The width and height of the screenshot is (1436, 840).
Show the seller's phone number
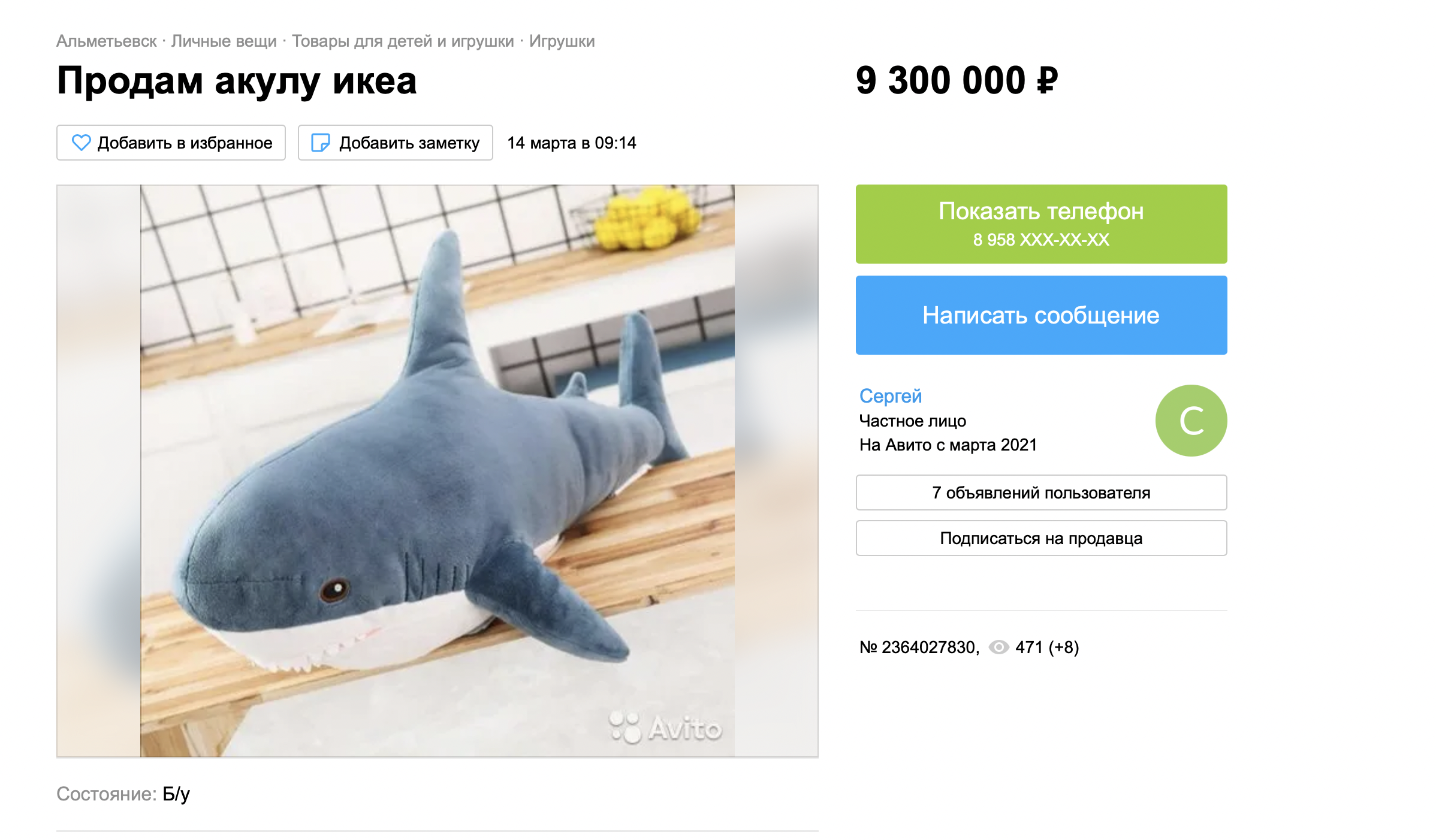click(x=1042, y=224)
